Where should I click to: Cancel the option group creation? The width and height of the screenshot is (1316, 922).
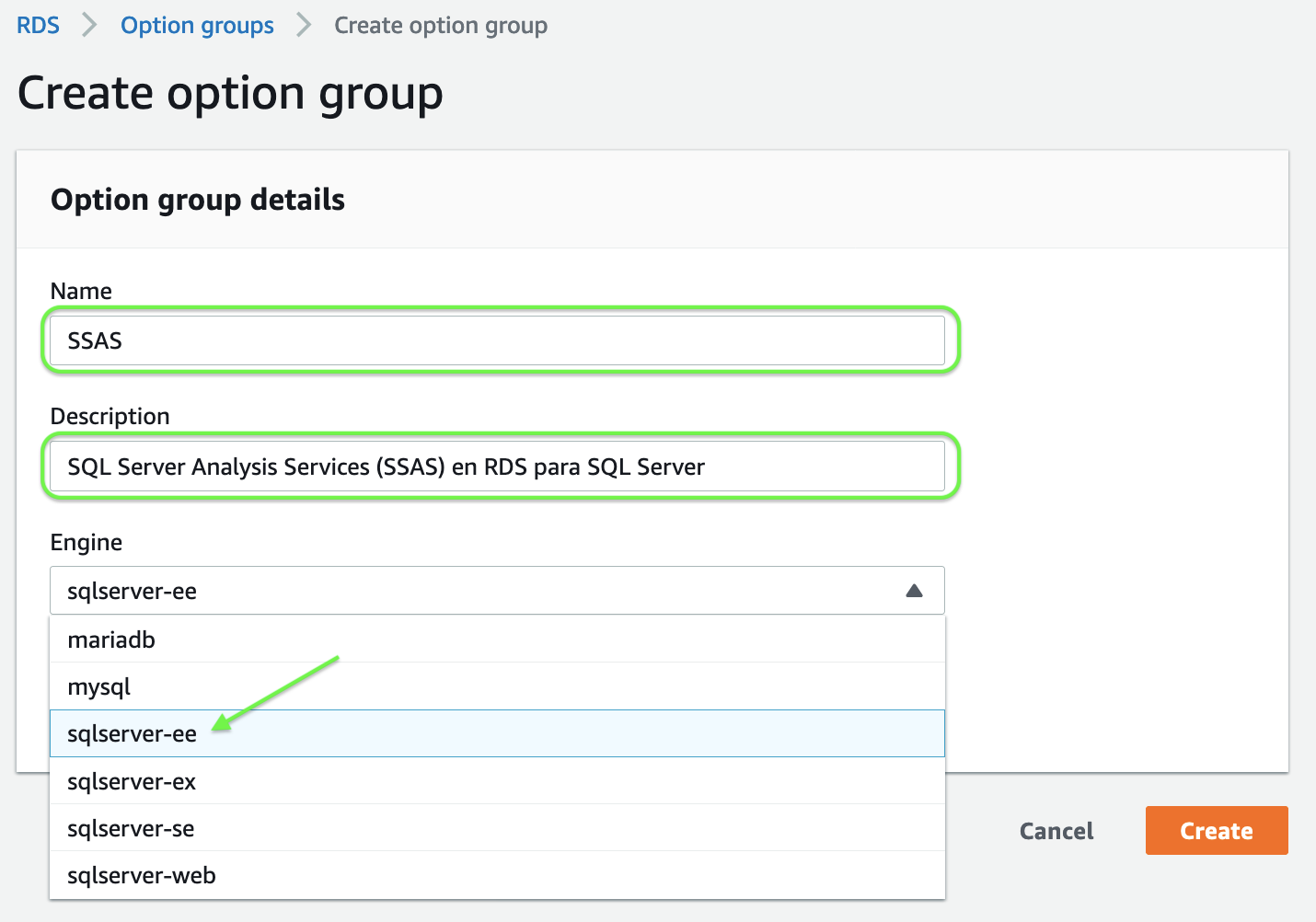[x=1056, y=831]
